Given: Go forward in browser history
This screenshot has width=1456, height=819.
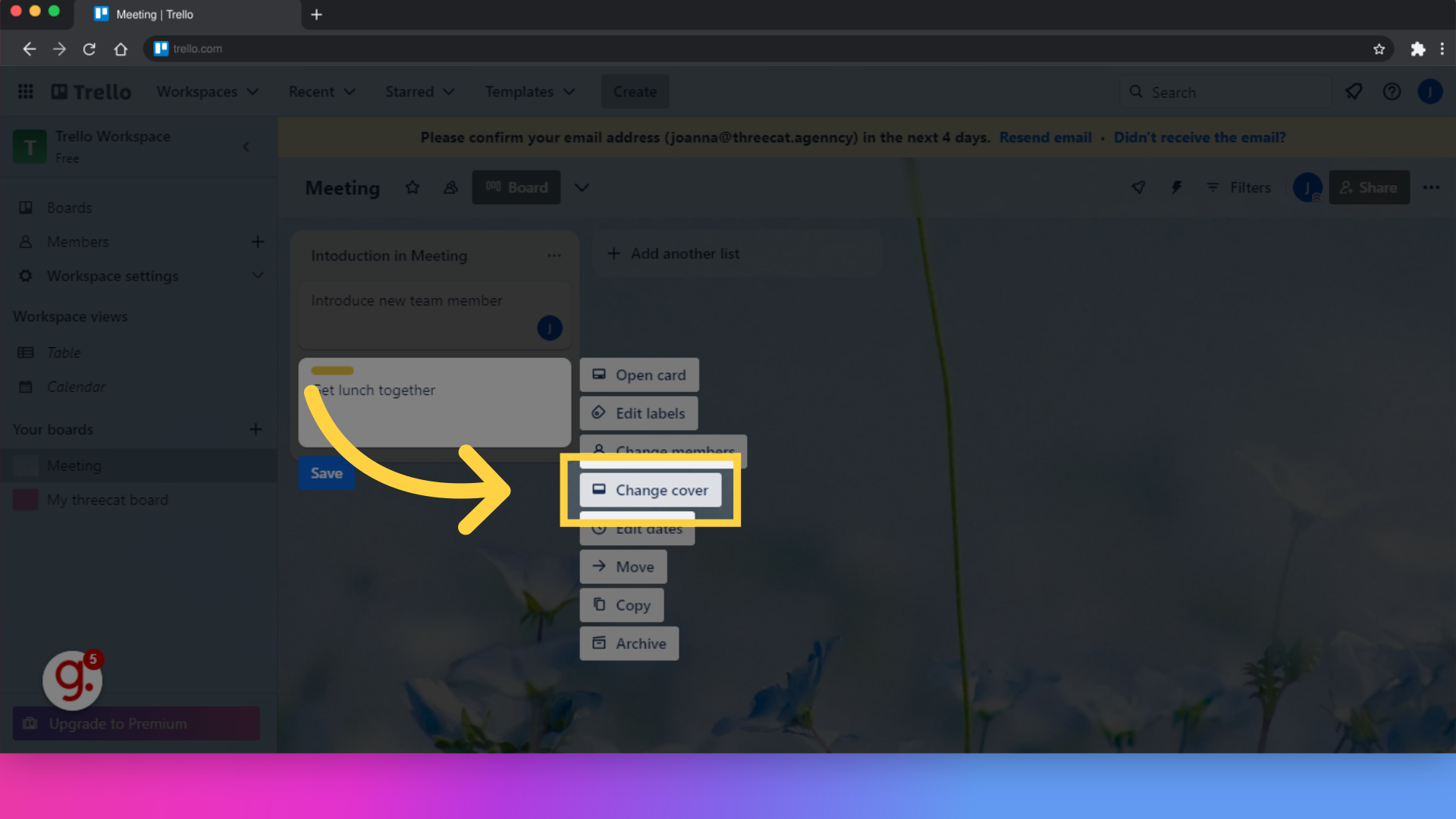Looking at the screenshot, I should pyautogui.click(x=59, y=49).
